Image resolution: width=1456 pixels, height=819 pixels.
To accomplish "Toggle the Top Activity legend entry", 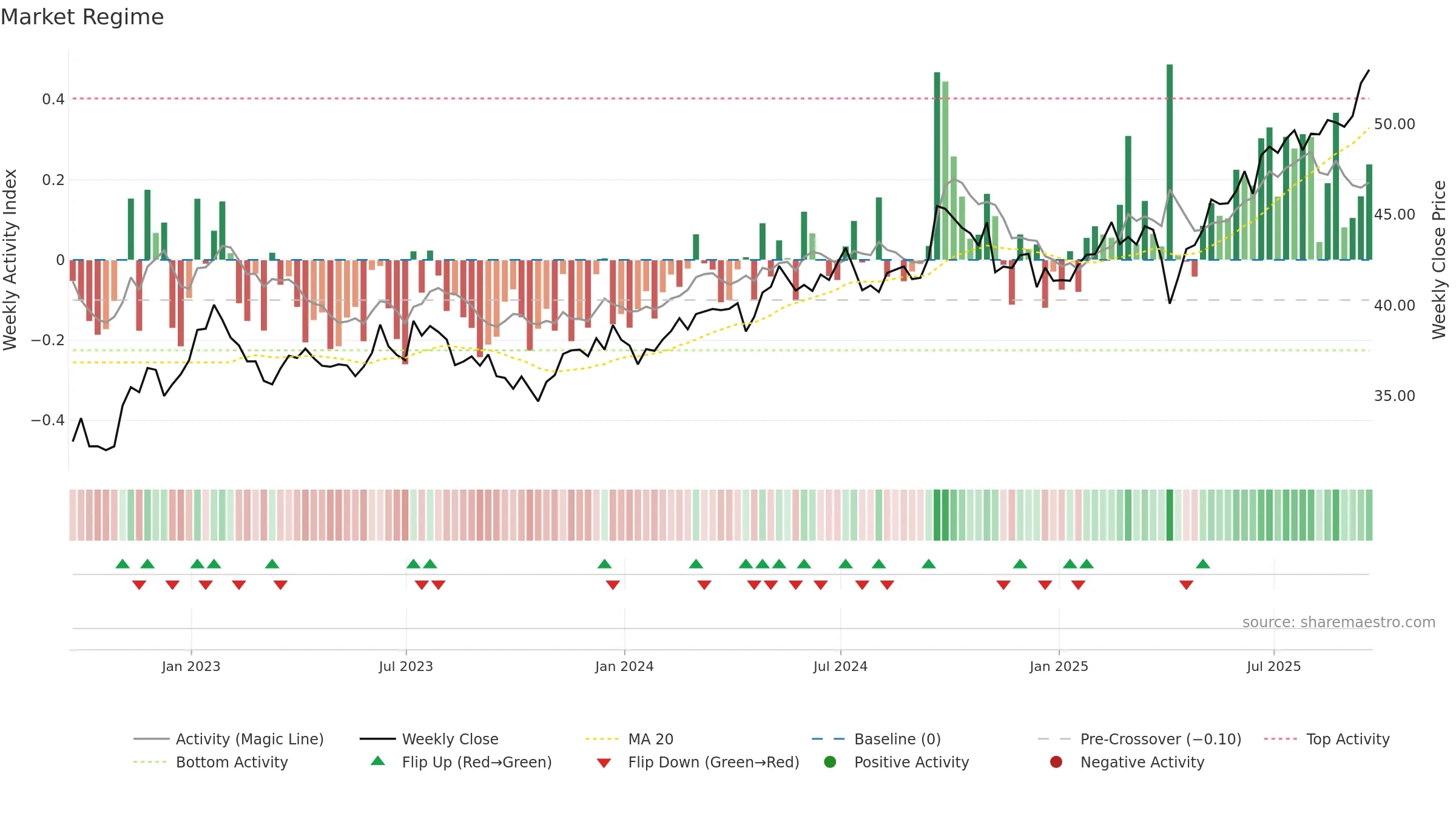I will [x=1327, y=739].
